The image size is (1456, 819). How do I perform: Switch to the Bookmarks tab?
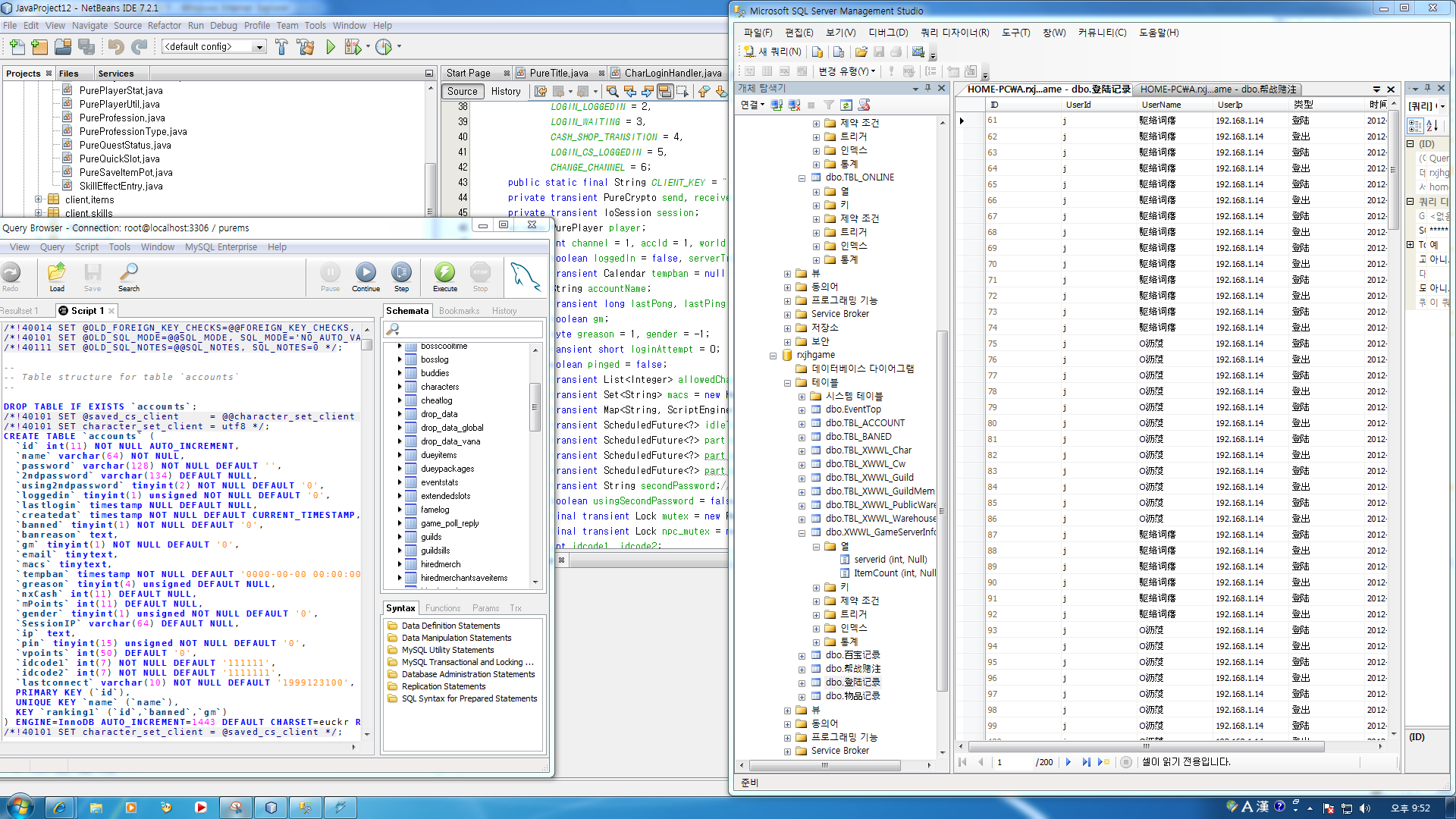pos(459,311)
